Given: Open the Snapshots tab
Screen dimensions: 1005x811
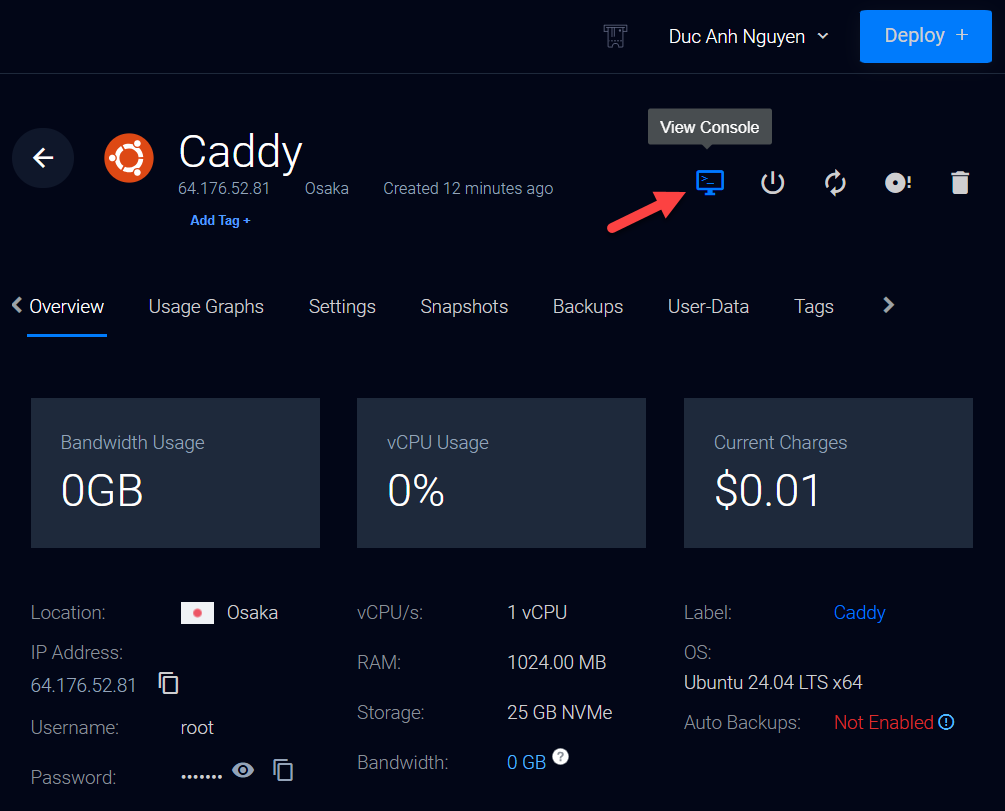Looking at the screenshot, I should [x=464, y=307].
